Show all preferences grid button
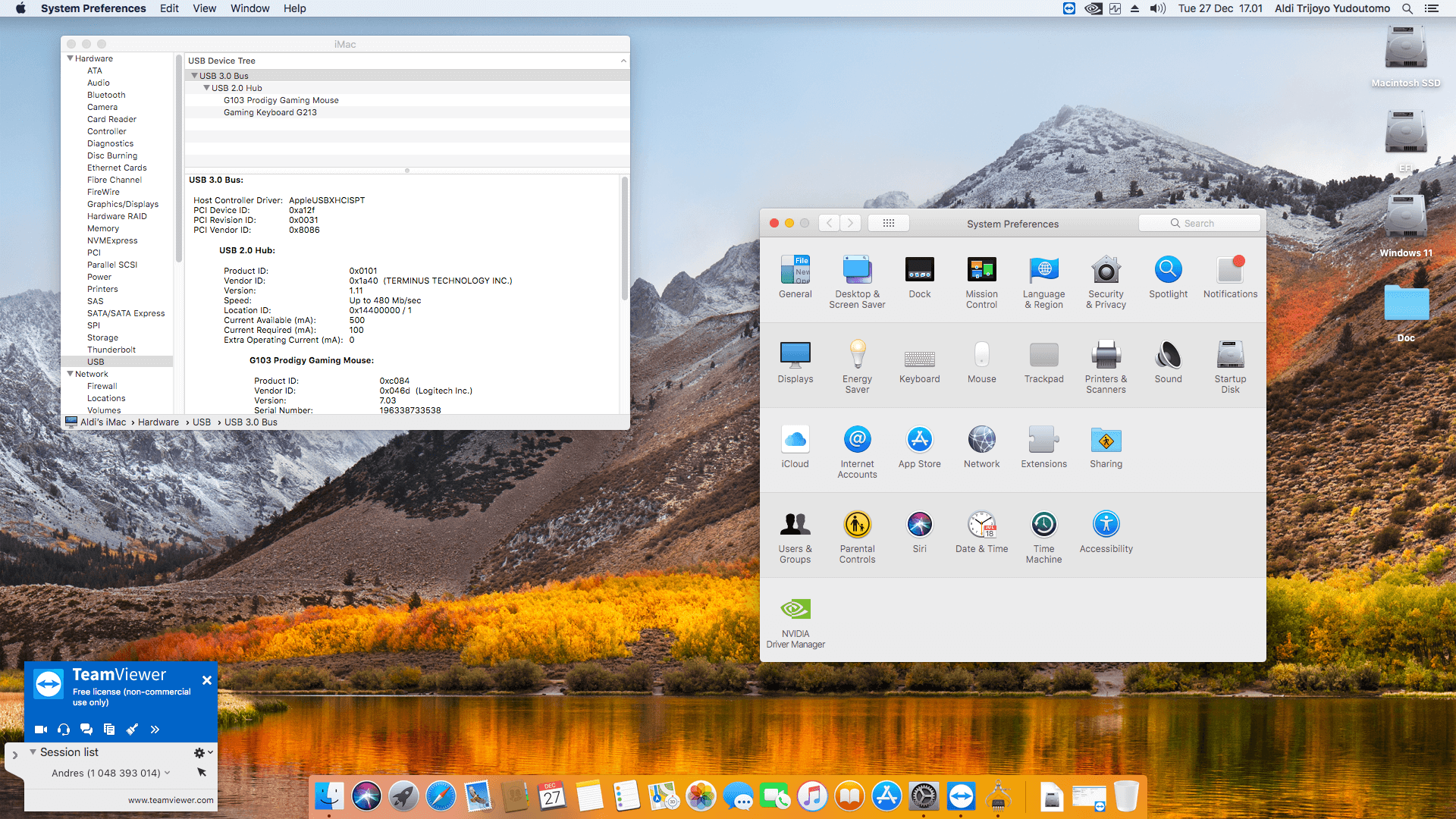The height and width of the screenshot is (819, 1456). (889, 223)
